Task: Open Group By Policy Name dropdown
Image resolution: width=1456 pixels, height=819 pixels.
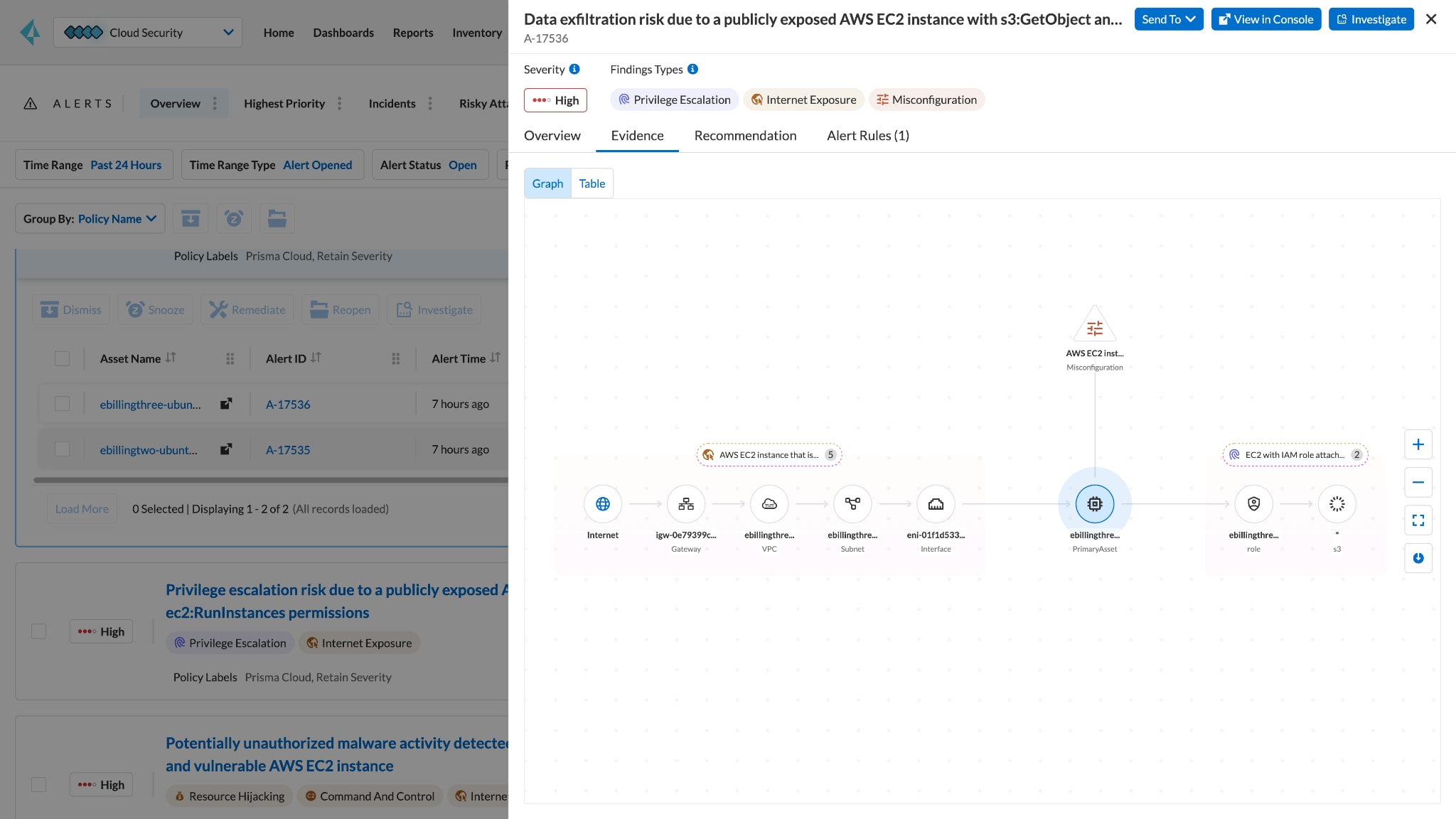Action: tap(90, 218)
